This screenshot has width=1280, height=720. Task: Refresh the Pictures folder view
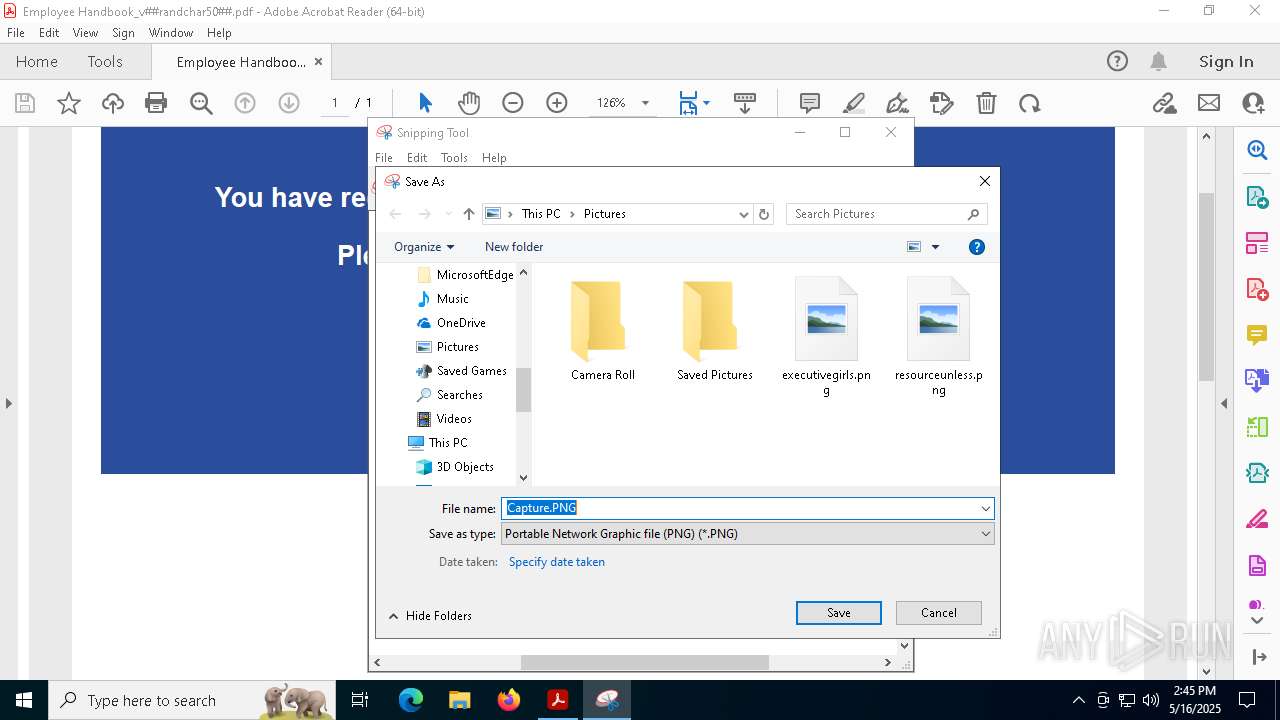pyautogui.click(x=764, y=214)
